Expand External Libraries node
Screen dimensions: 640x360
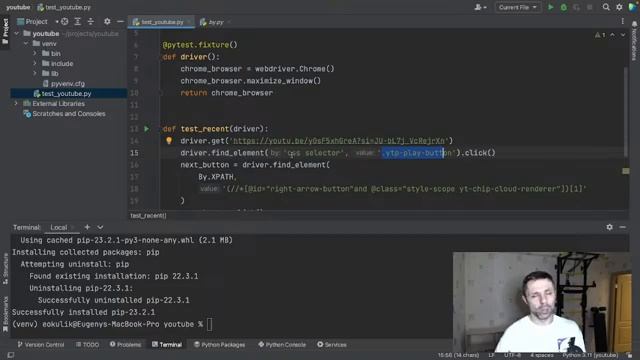(16, 103)
